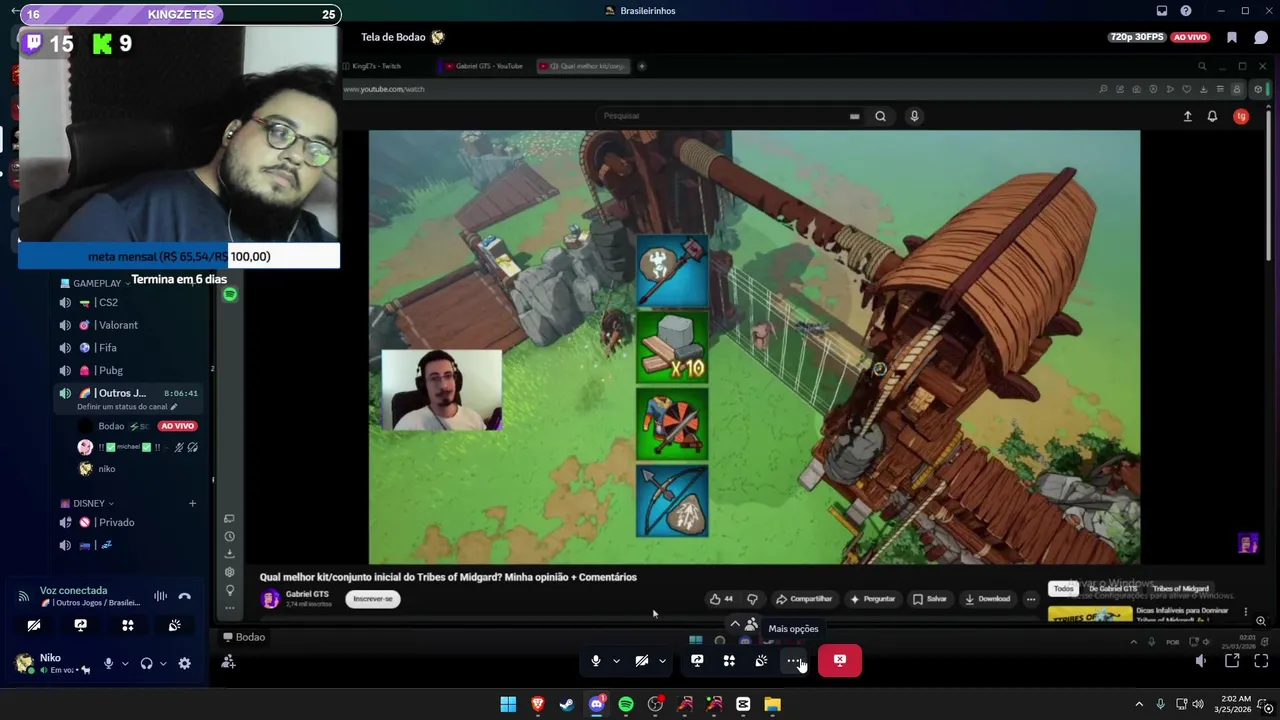Toggle camera in the call control bar

click(x=642, y=661)
